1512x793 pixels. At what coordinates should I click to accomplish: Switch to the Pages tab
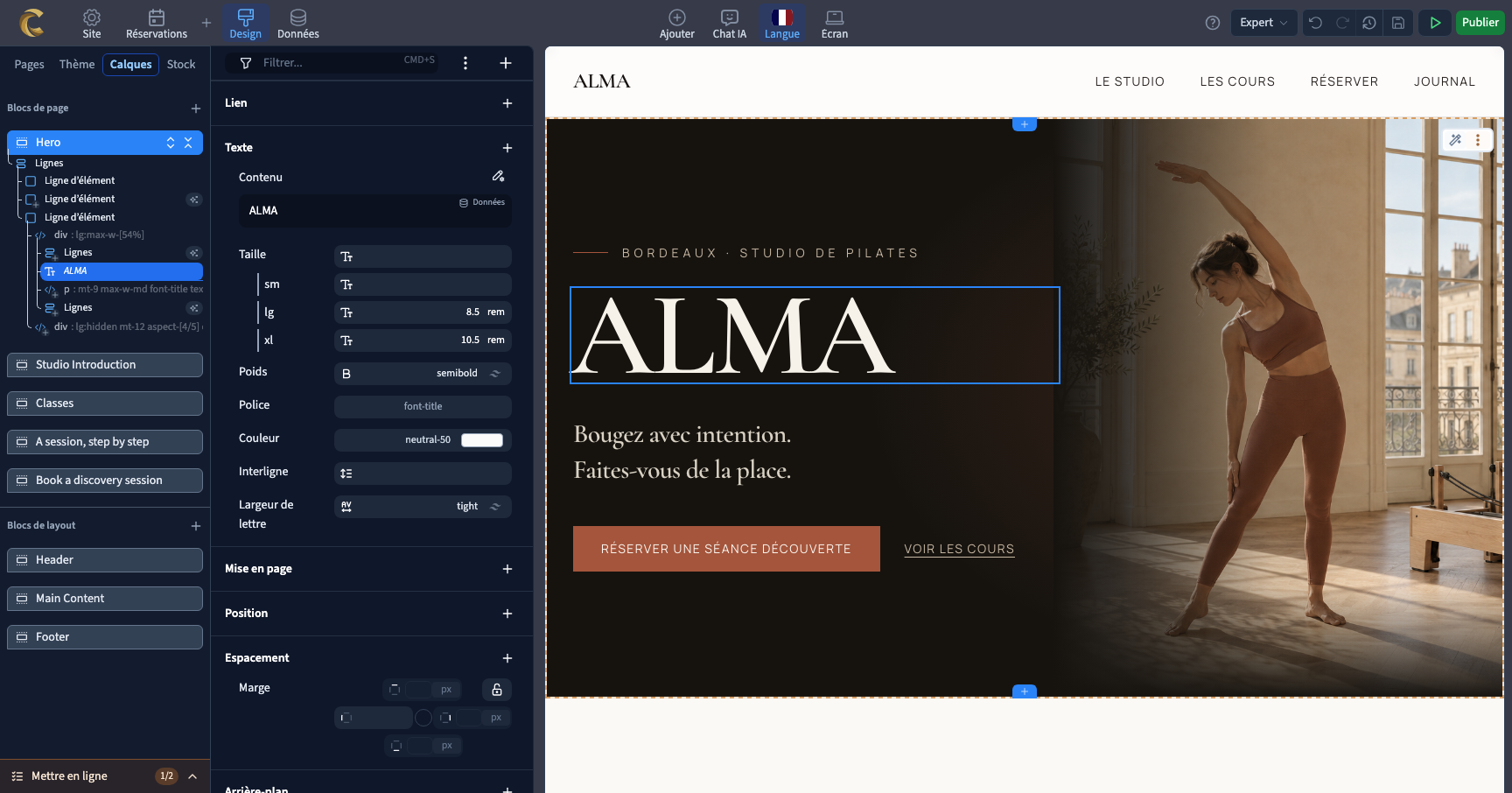pyautogui.click(x=29, y=65)
